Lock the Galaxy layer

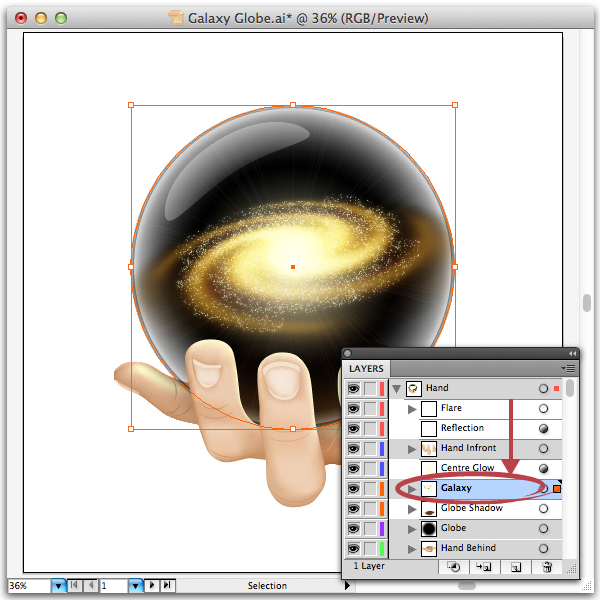point(370,489)
